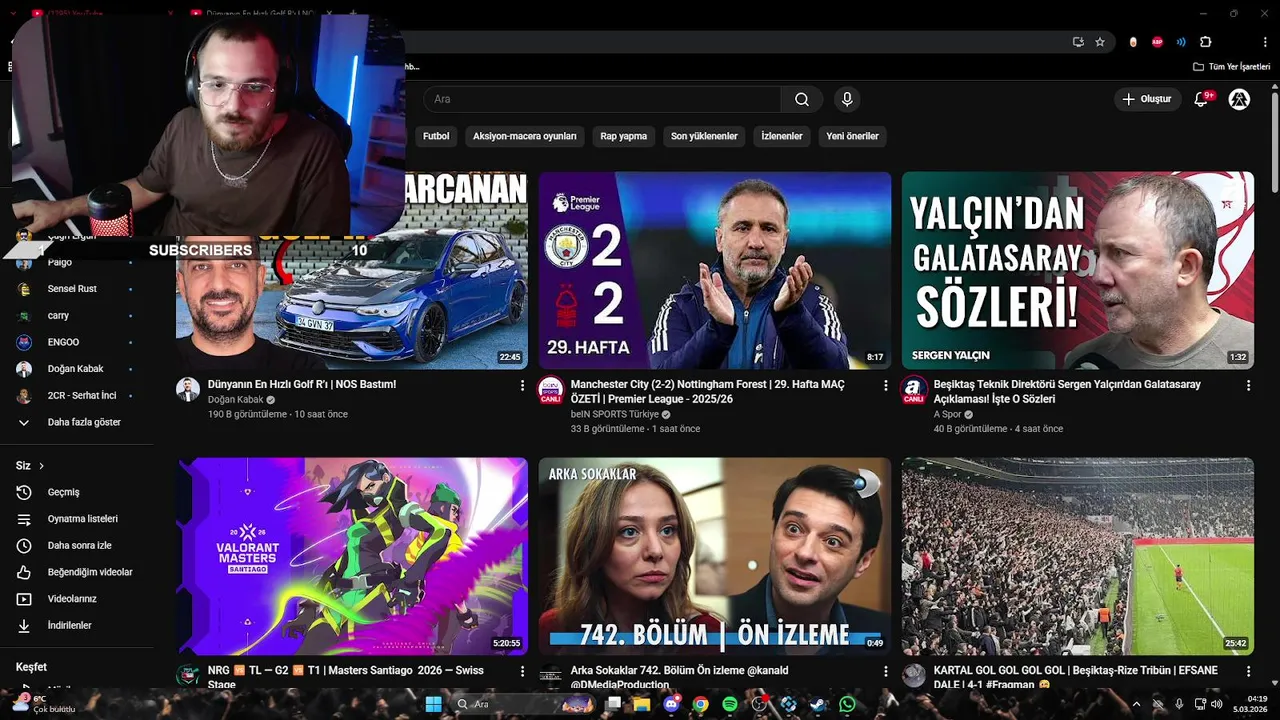Click the A Spor channel name
Screen dimensions: 1280x720
[x=947, y=414]
